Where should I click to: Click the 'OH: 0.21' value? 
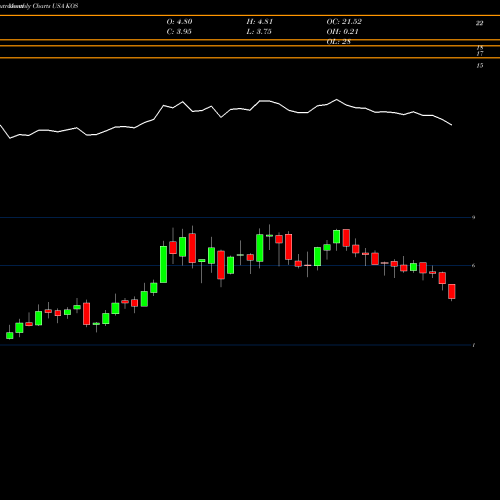(342, 32)
